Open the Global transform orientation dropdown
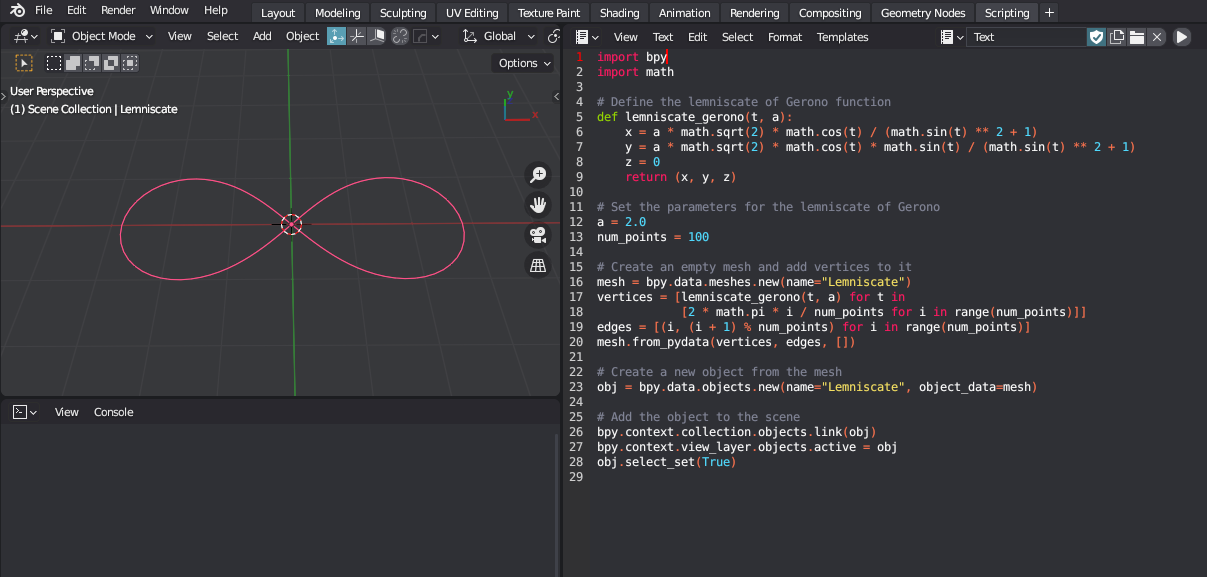Image resolution: width=1207 pixels, height=577 pixels. click(499, 36)
